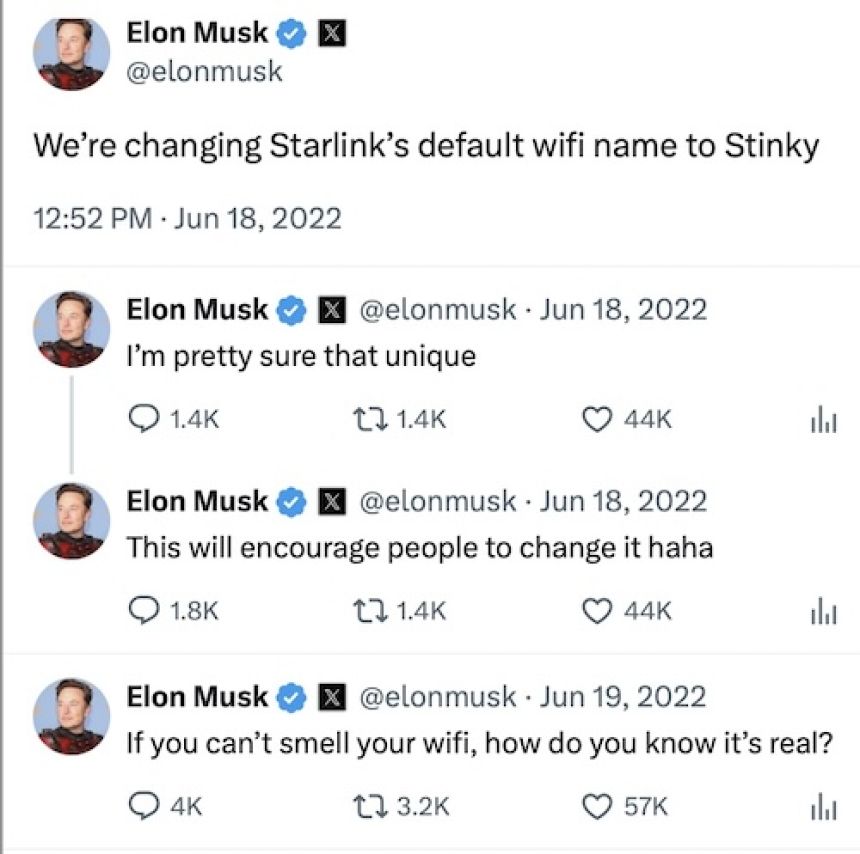The image size is (860, 854).
Task: Click the large profile avatar on the main post
Action: pyautogui.click(x=71, y=54)
